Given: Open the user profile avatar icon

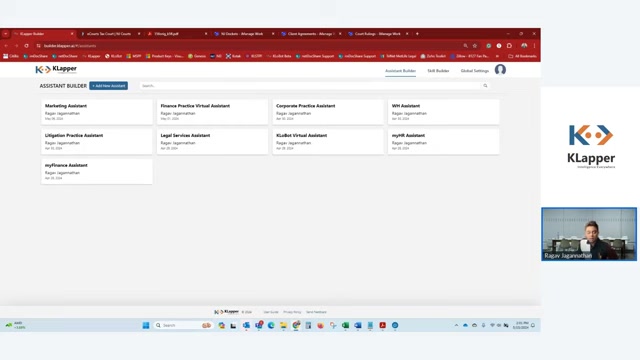Looking at the screenshot, I should [500, 70].
